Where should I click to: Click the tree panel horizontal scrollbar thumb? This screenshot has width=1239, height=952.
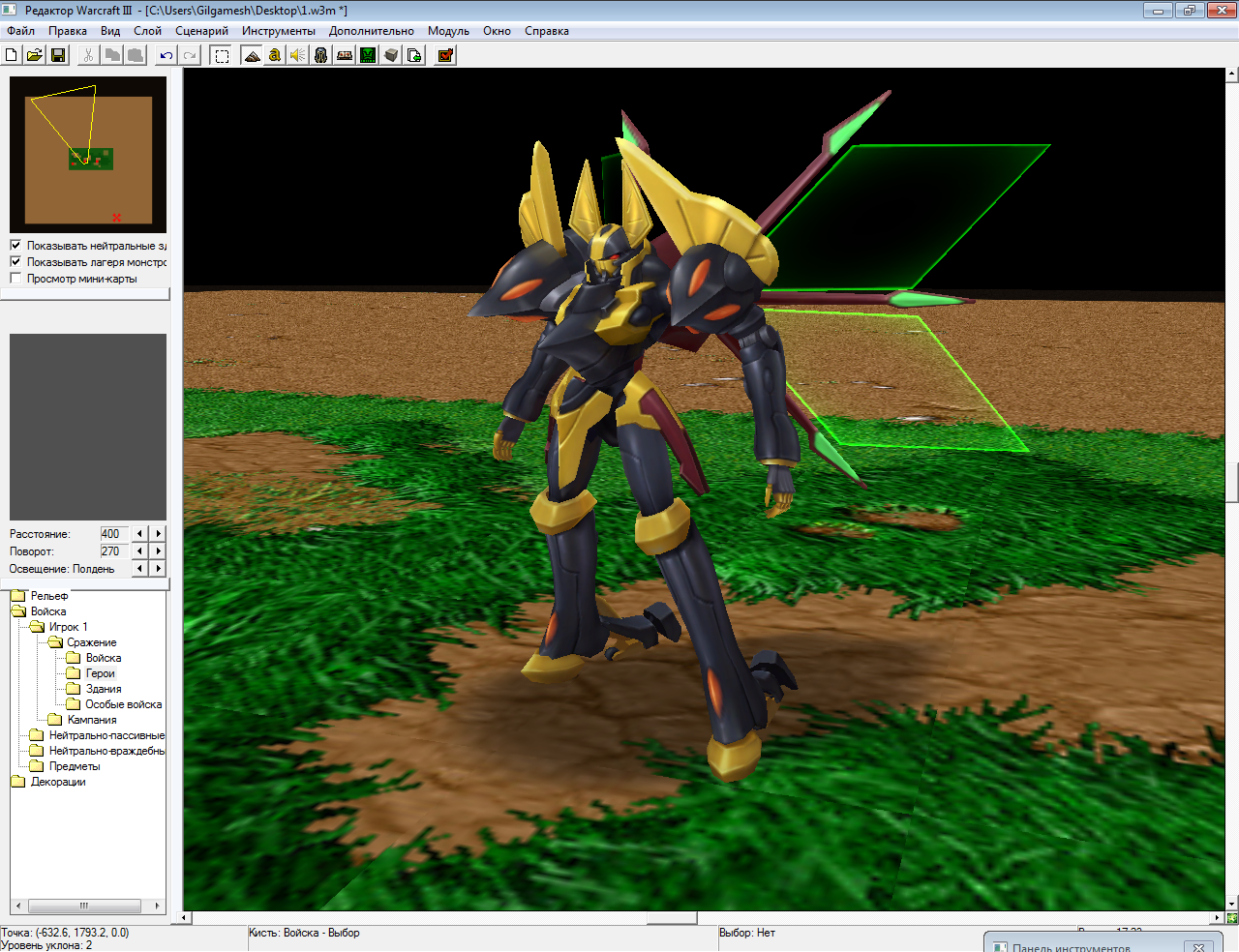(84, 907)
